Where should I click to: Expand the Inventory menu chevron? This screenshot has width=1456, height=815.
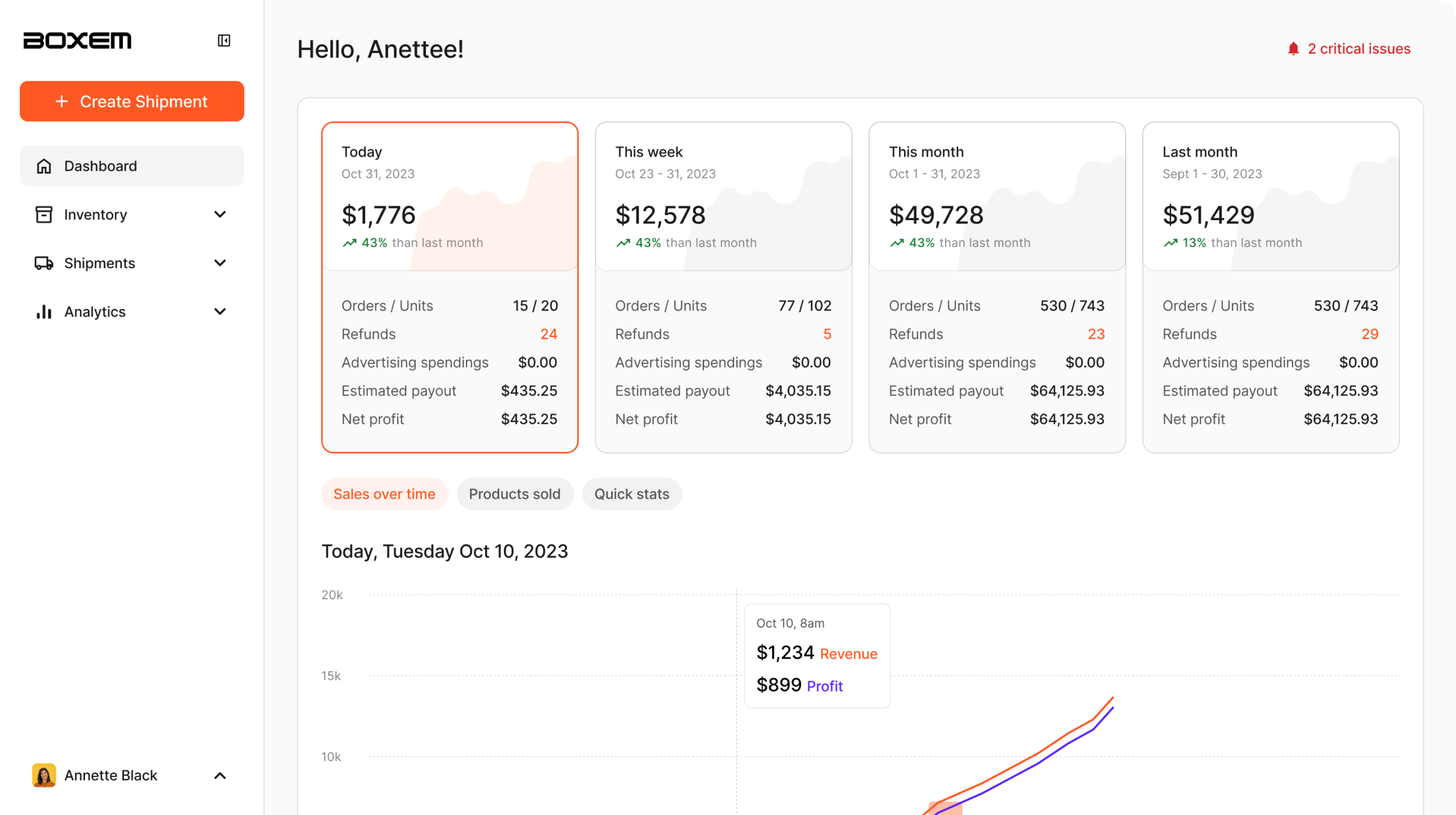click(x=220, y=215)
